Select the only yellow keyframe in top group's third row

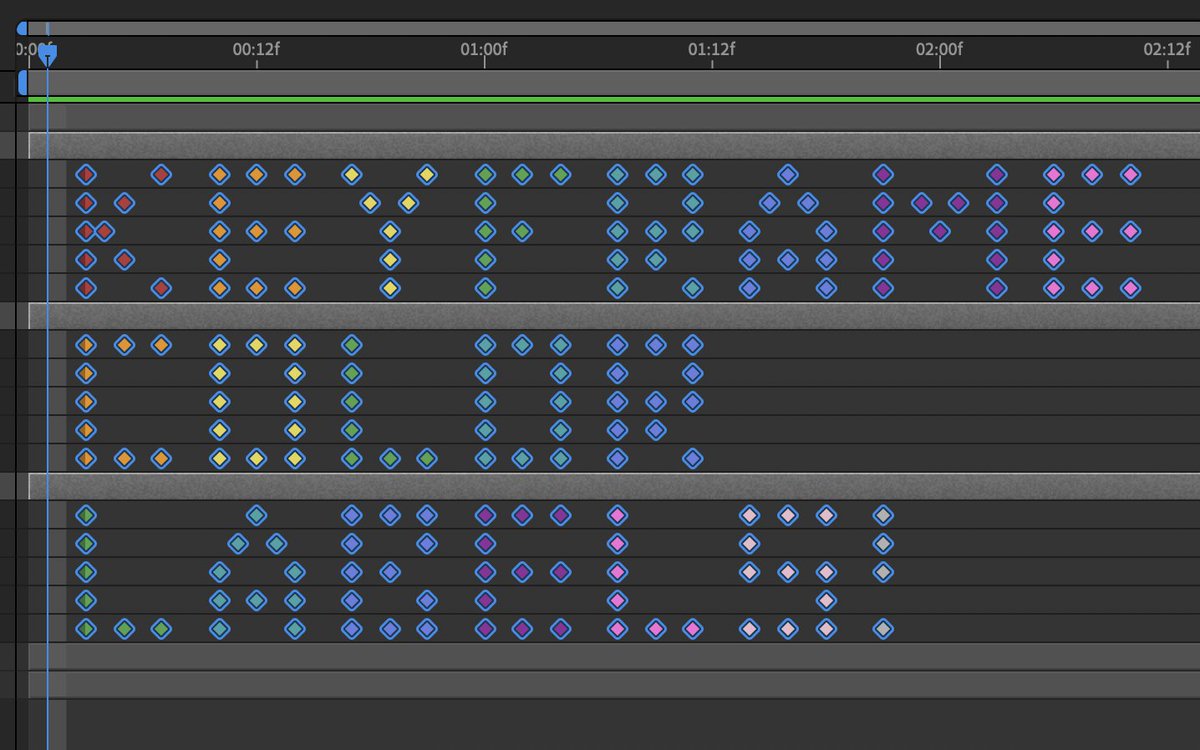[390, 231]
